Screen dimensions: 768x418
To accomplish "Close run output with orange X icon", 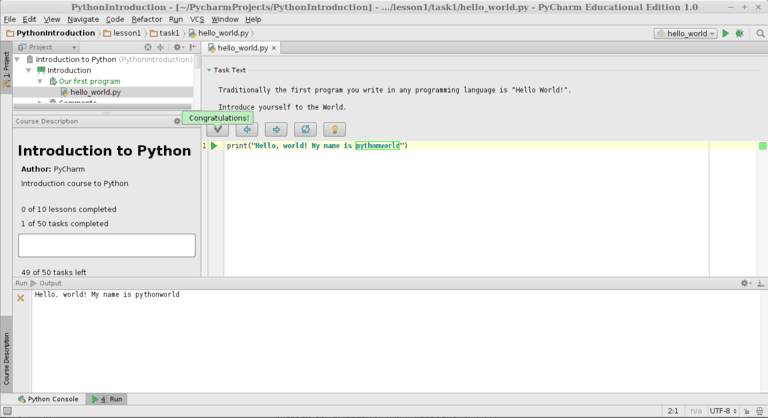I will click(x=21, y=297).
